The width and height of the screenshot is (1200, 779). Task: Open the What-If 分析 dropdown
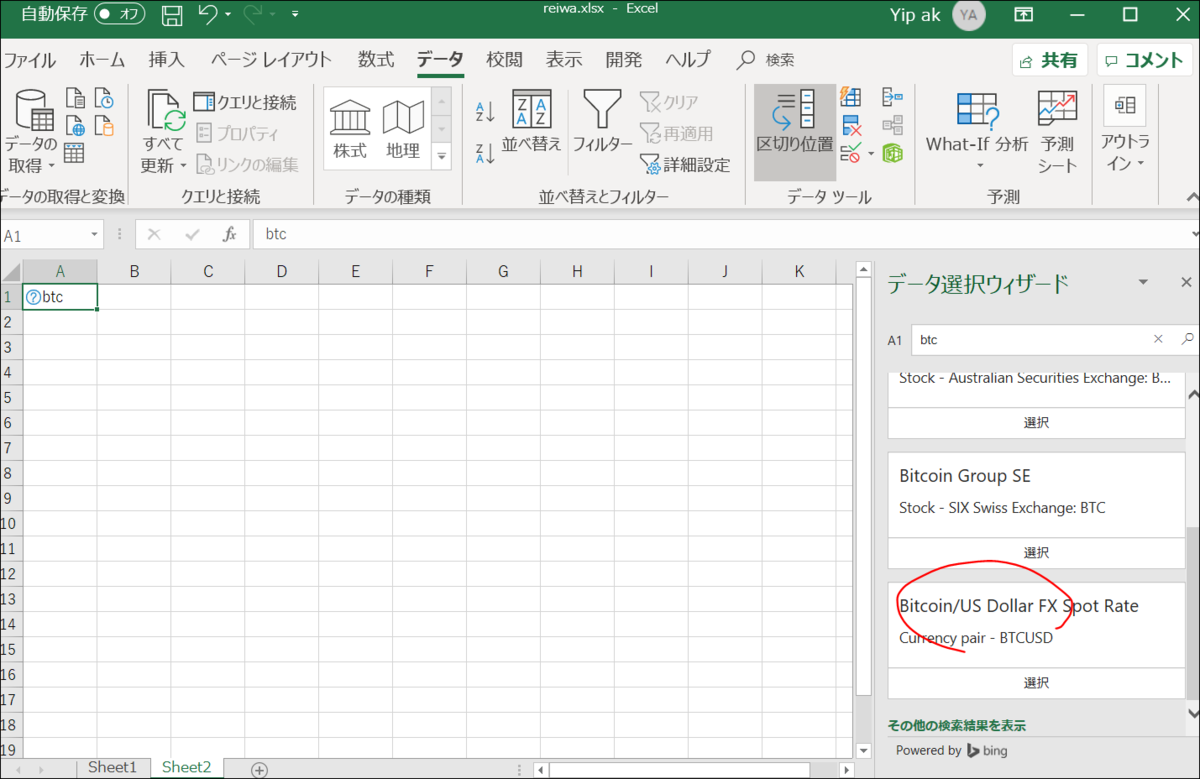click(977, 132)
